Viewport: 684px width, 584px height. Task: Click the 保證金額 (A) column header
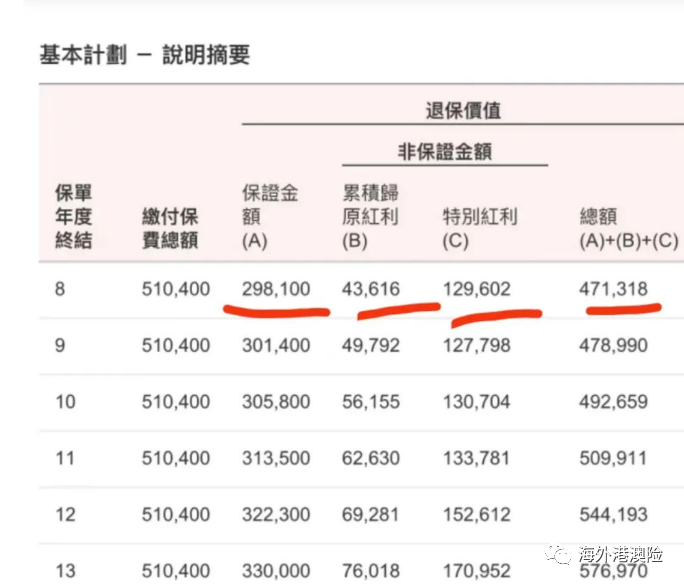click(270, 217)
